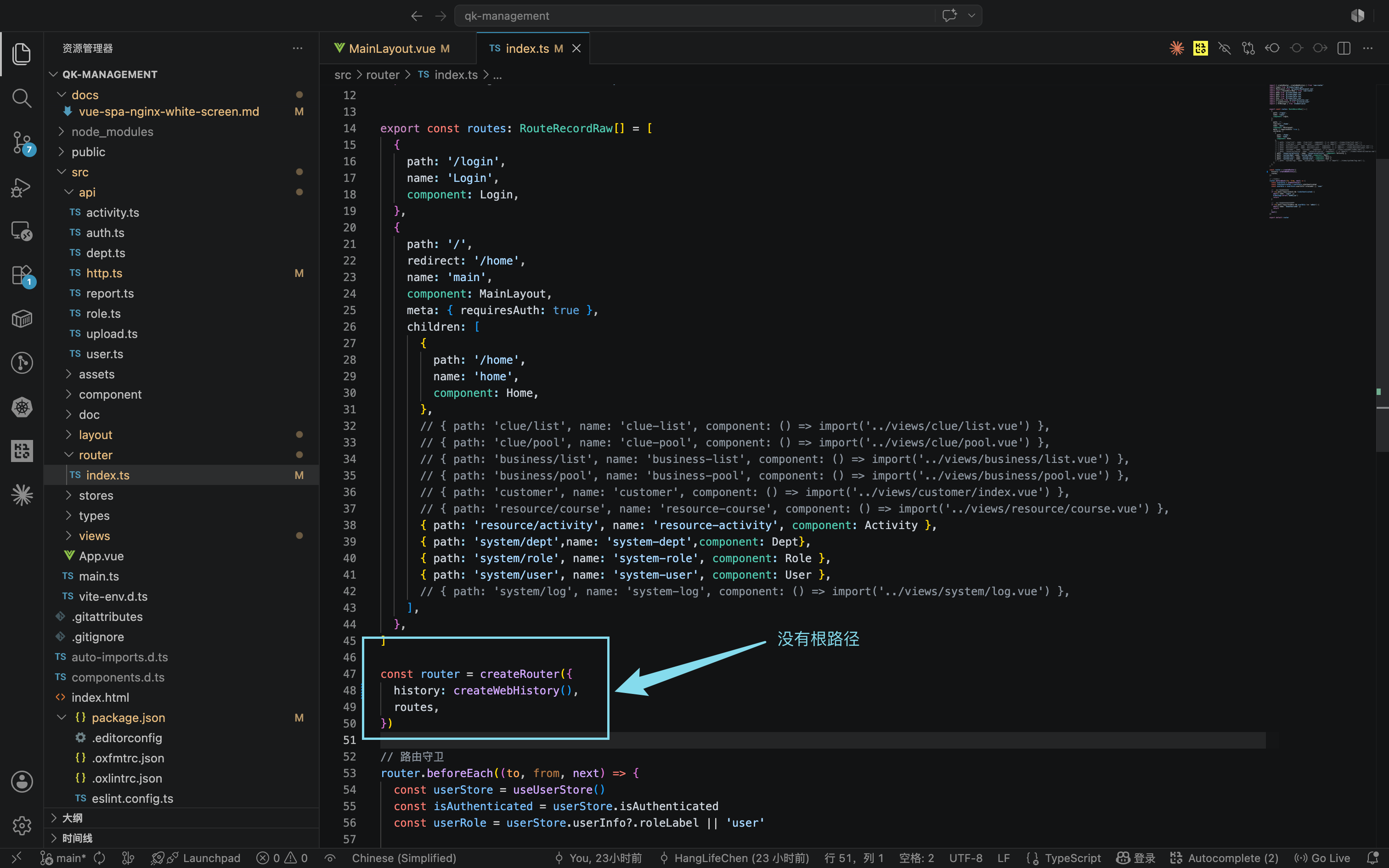Toggle Go Live server in status bar
1389x868 pixels.
point(1322,858)
